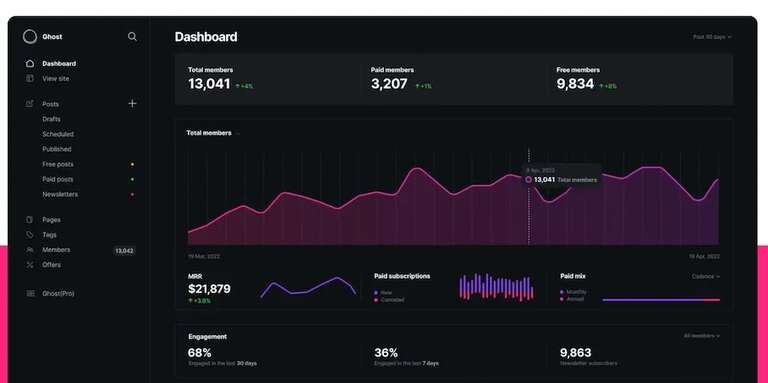Click the Pages icon in the sidebar
The width and height of the screenshot is (768, 383).
(30, 220)
